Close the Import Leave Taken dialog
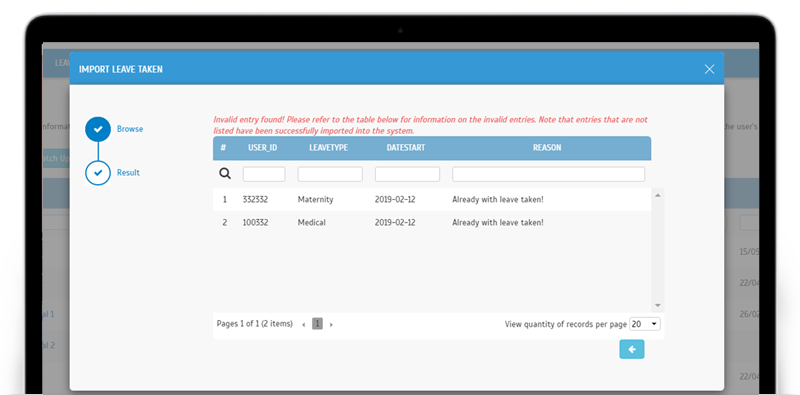The image size is (800, 395). (709, 69)
